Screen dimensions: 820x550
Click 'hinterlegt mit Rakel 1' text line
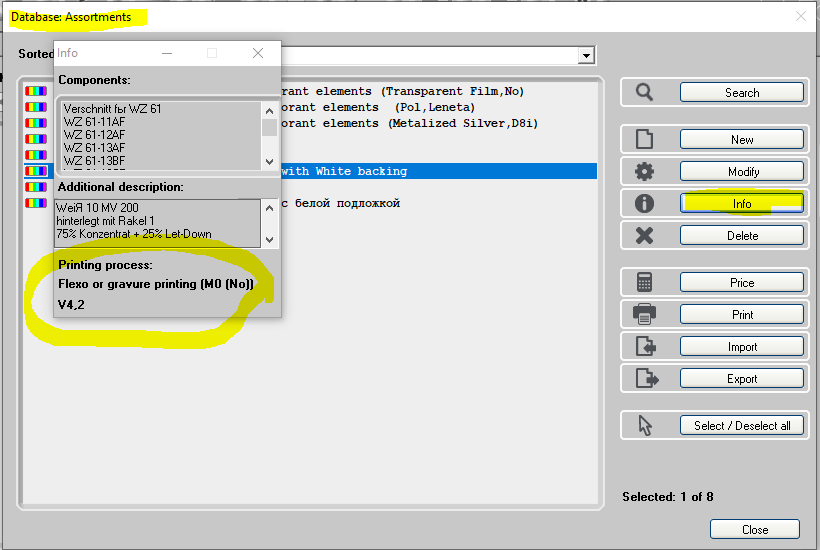pos(105,221)
